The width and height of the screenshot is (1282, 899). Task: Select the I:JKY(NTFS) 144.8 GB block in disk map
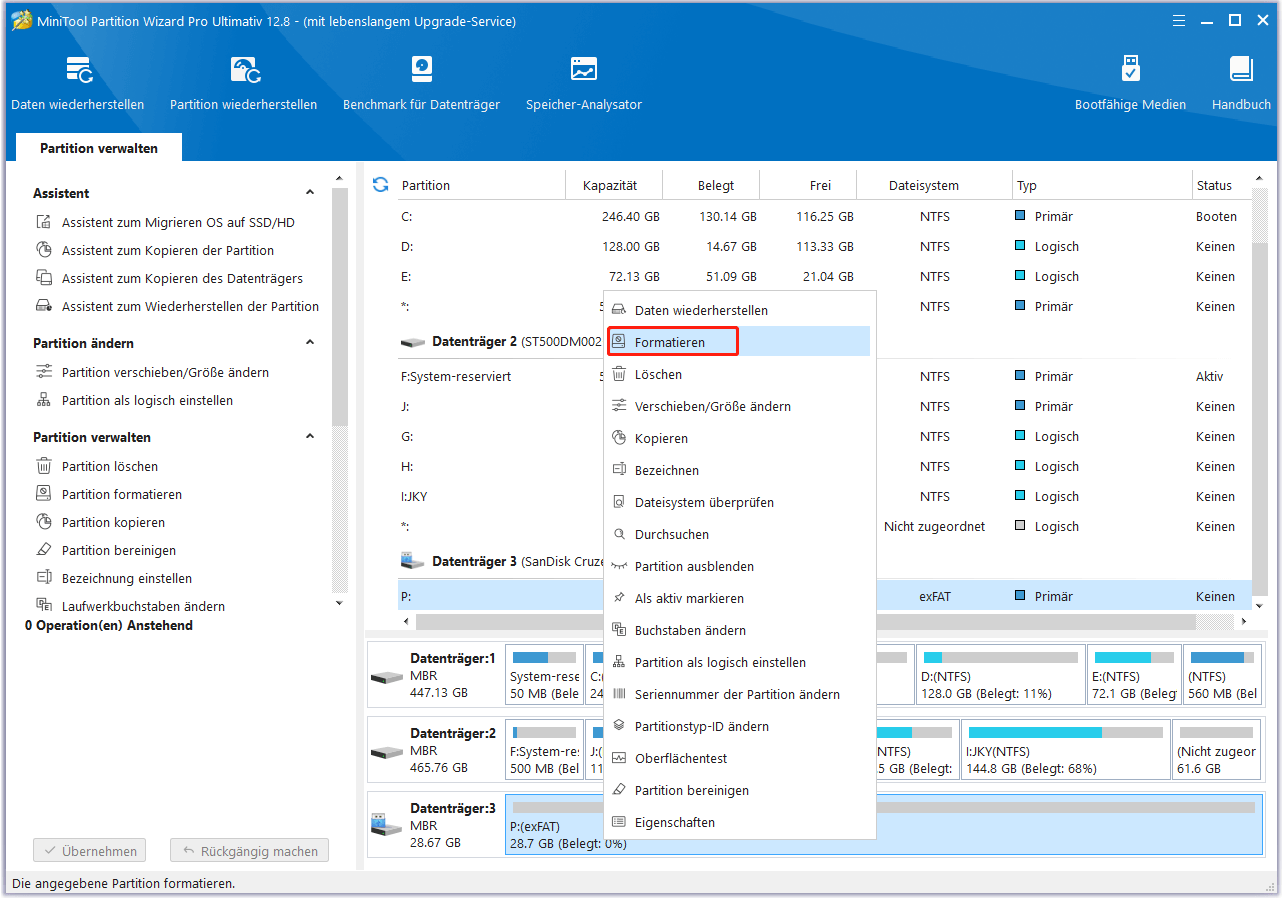pyautogui.click(x=1065, y=749)
